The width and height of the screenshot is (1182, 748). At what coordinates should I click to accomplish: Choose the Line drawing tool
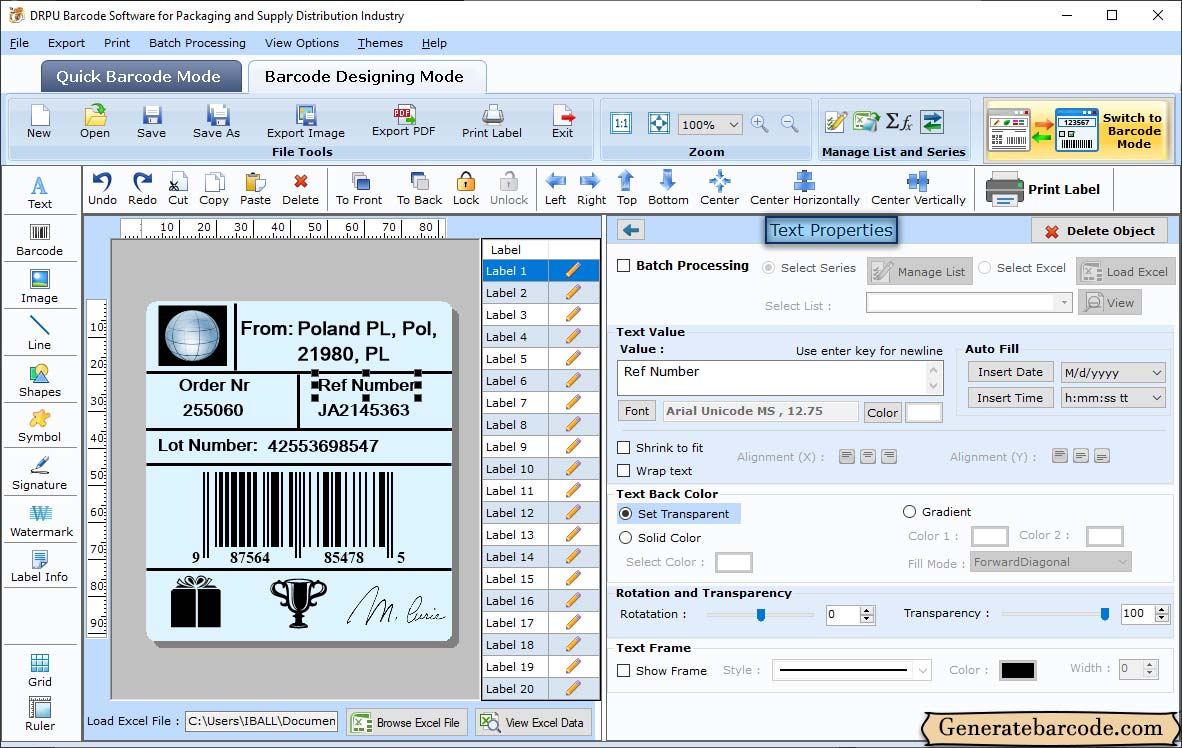40,333
